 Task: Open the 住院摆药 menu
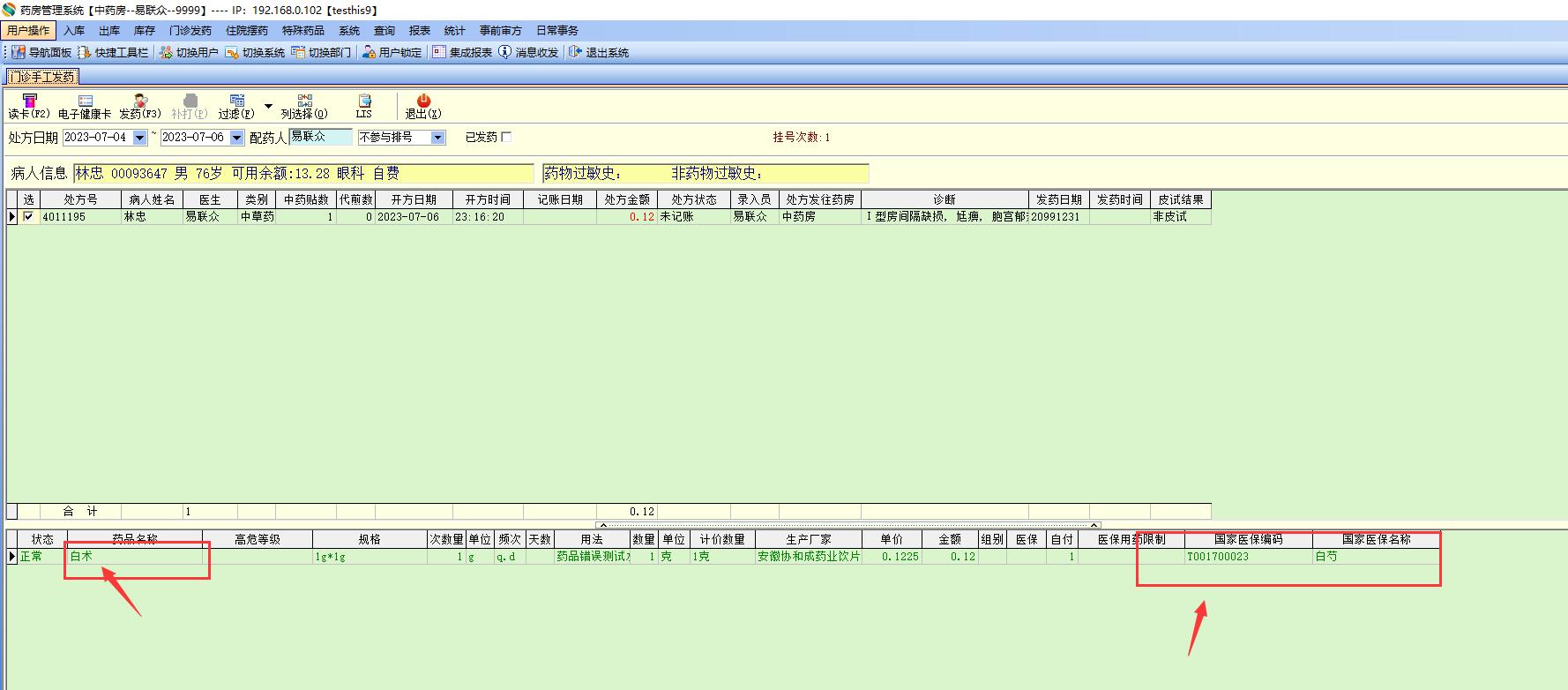(247, 31)
